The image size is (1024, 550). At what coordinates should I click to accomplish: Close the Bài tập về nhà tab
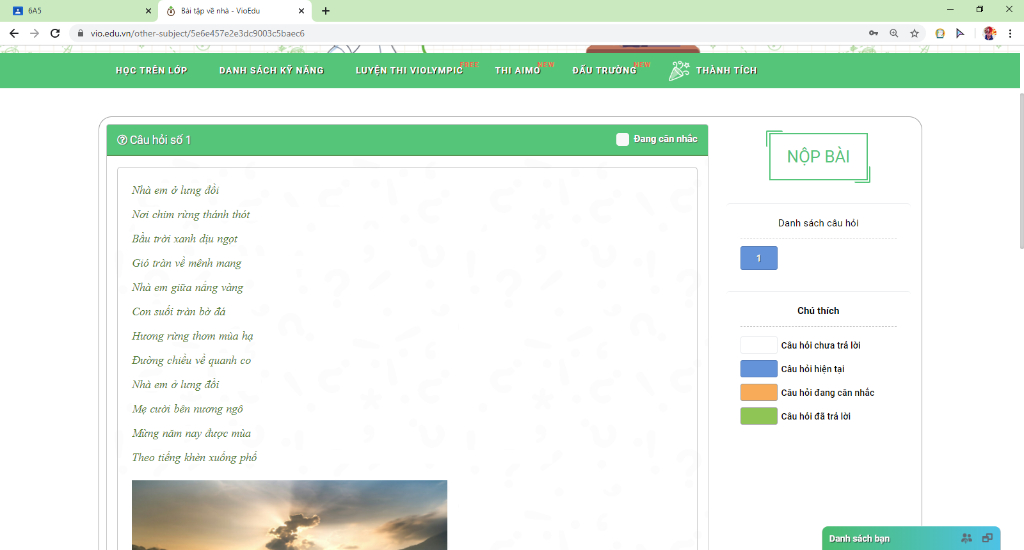(x=301, y=10)
